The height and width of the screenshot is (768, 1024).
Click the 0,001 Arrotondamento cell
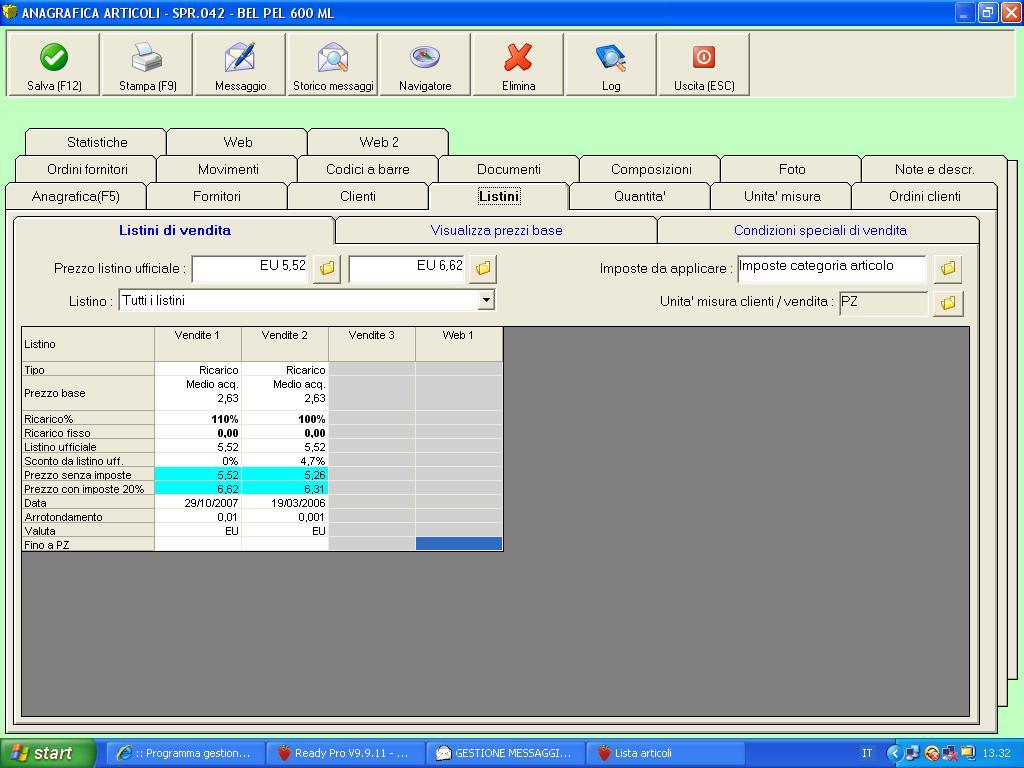[285, 517]
